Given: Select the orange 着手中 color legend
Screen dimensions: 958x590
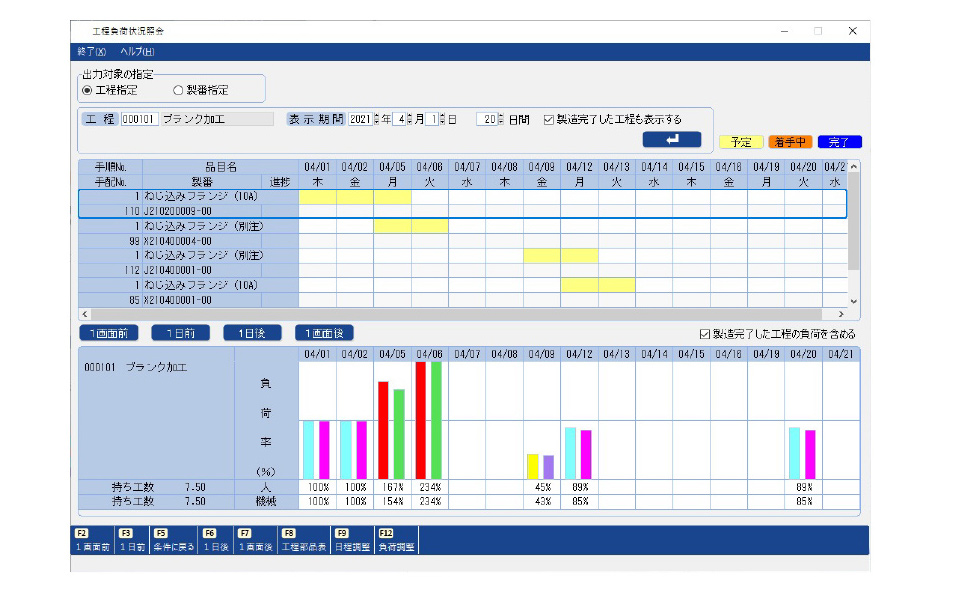Looking at the screenshot, I should 789,142.
